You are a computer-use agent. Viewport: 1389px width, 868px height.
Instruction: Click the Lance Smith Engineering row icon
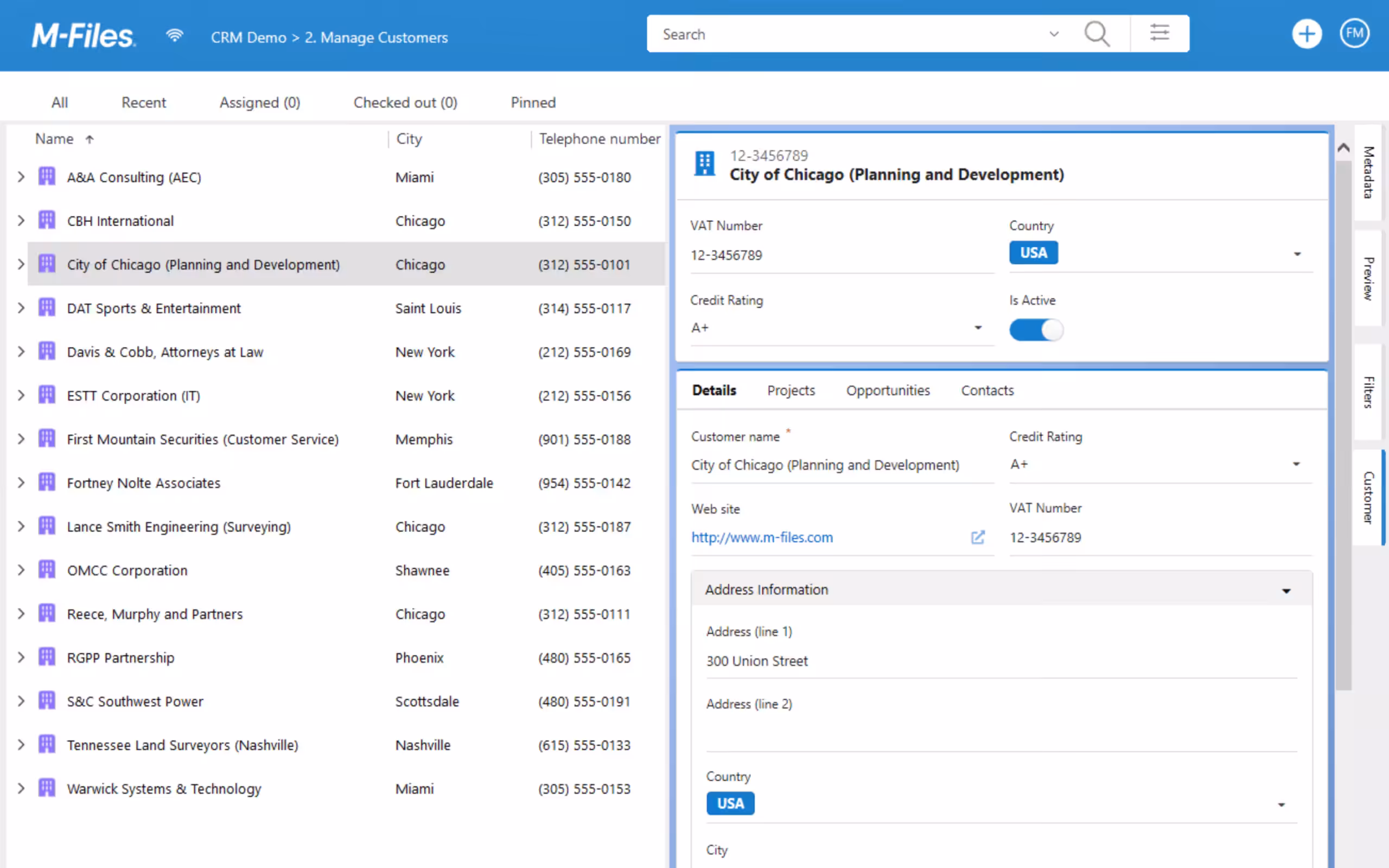[x=47, y=525]
